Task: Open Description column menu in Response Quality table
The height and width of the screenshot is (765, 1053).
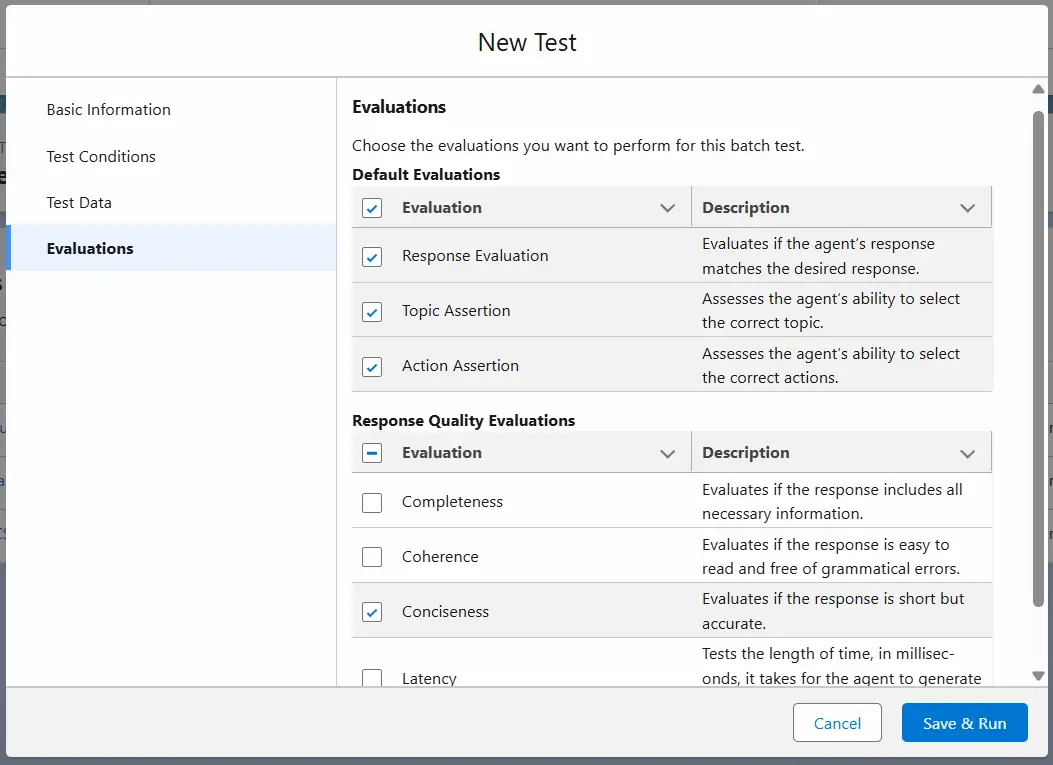Action: pyautogui.click(x=967, y=453)
